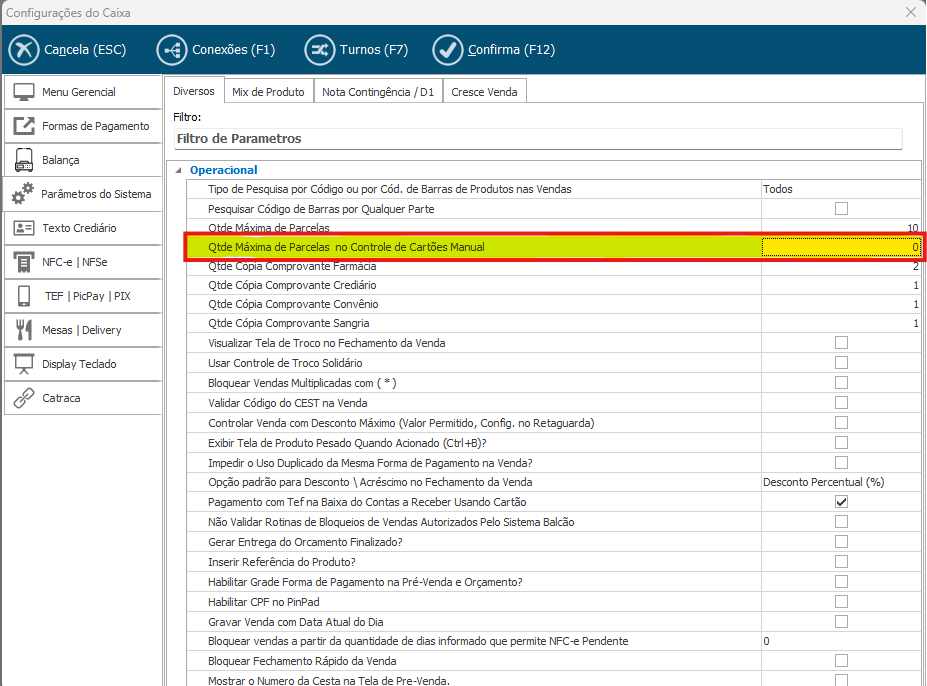Click the Confirma checkmark icon

coord(448,50)
